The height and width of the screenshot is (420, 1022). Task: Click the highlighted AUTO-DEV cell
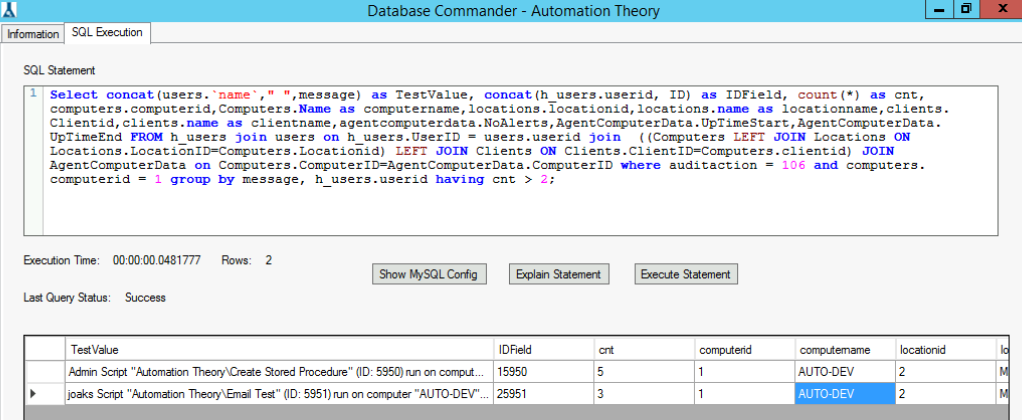coord(843,394)
